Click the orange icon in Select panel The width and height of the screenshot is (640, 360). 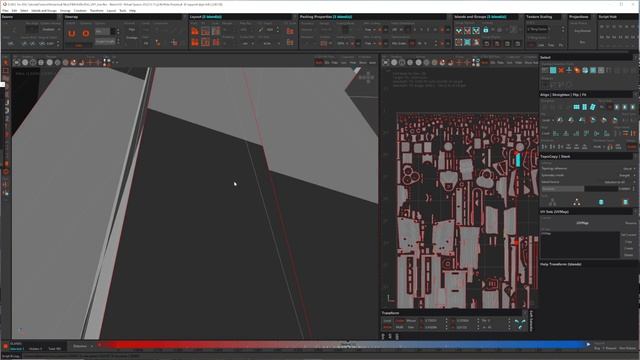(x=577, y=71)
